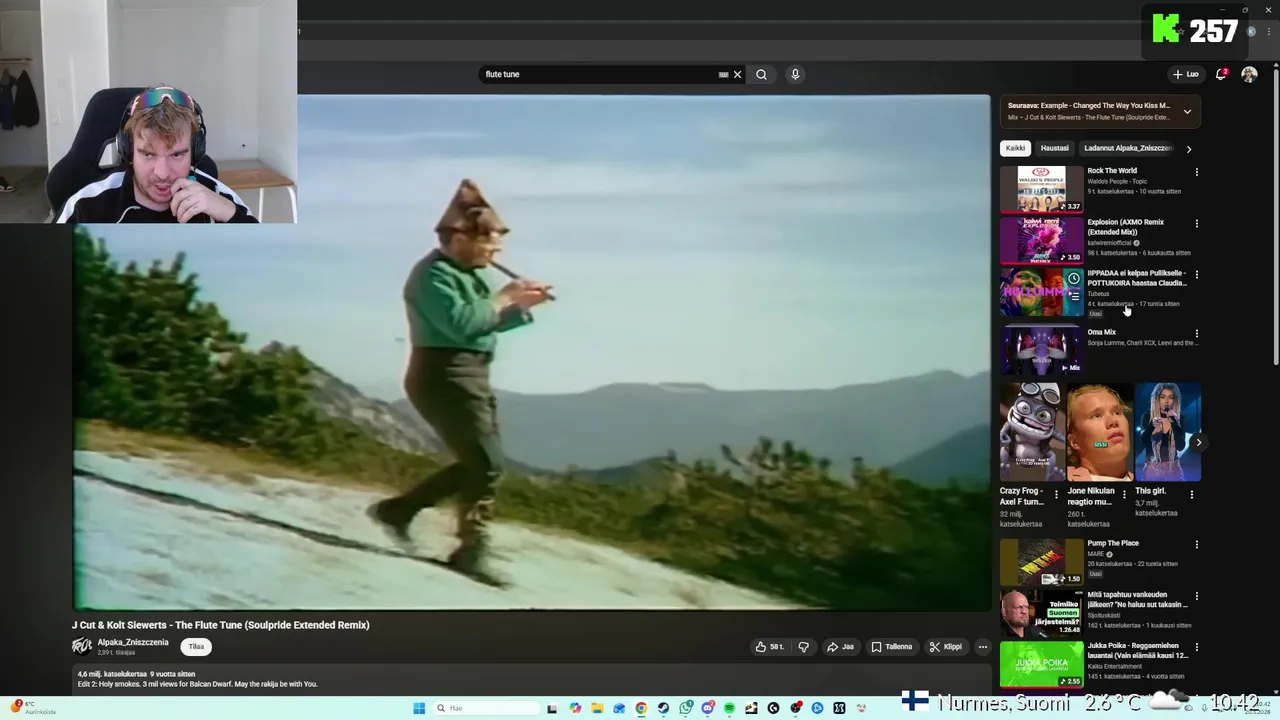The image size is (1280, 720).
Task: Open Steam from the taskbar
Action: tap(663, 708)
